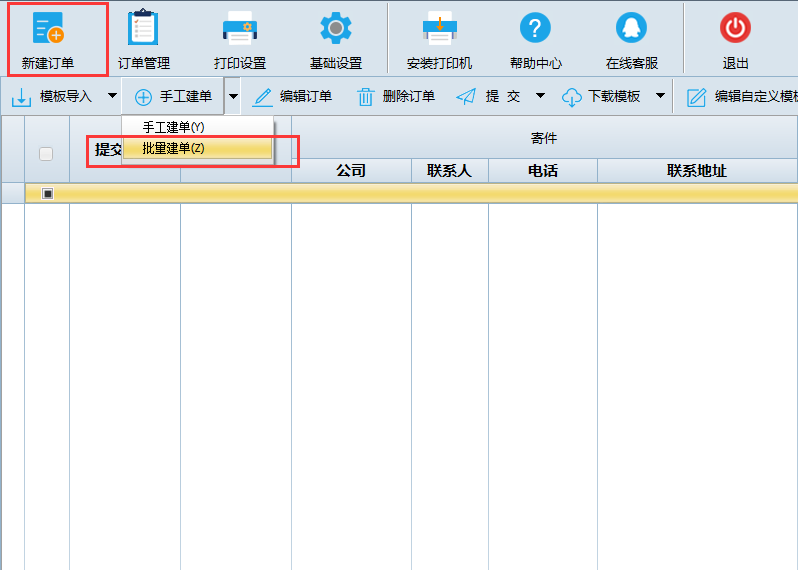798x570 pixels.
Task: Tick the header select-all checkbox
Action: click(x=46, y=154)
